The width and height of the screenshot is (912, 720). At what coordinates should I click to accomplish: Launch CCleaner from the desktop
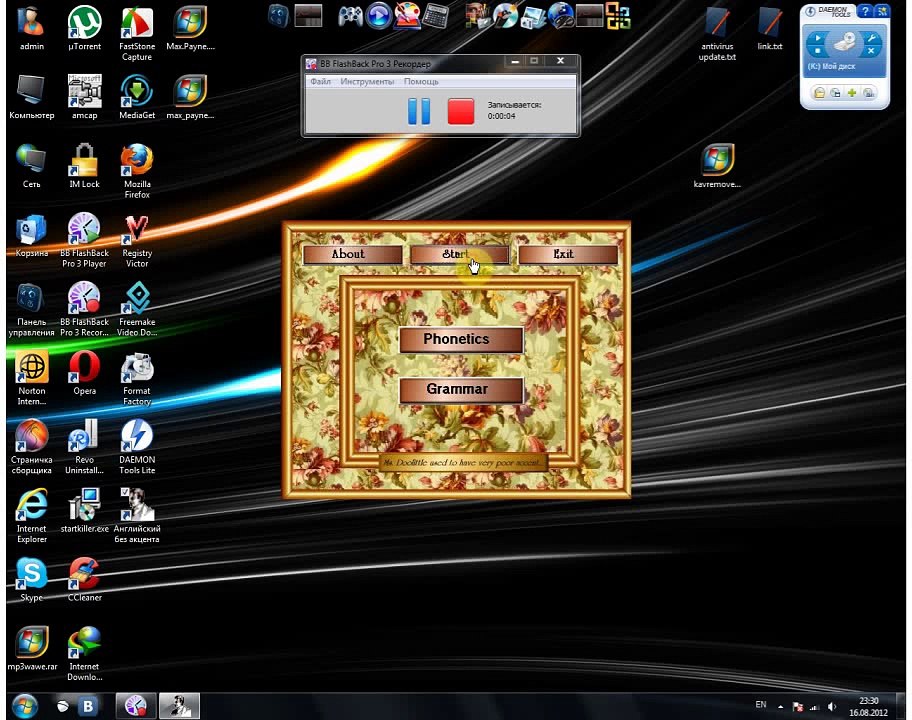click(x=84, y=579)
